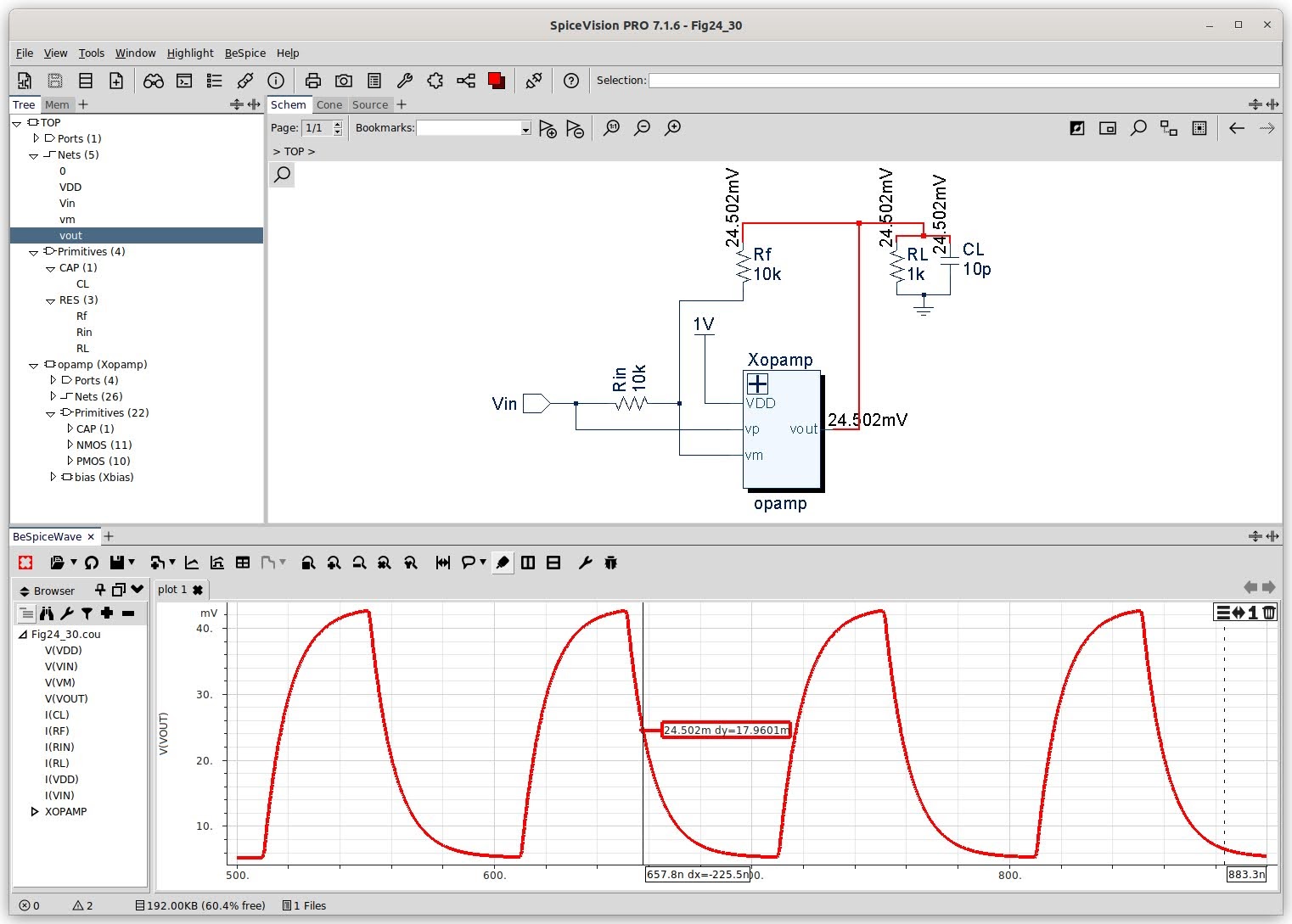Viewport: 1292px width, 924px height.
Task: Expand the bias (Xbias) tree node
Action: pyautogui.click(x=53, y=478)
